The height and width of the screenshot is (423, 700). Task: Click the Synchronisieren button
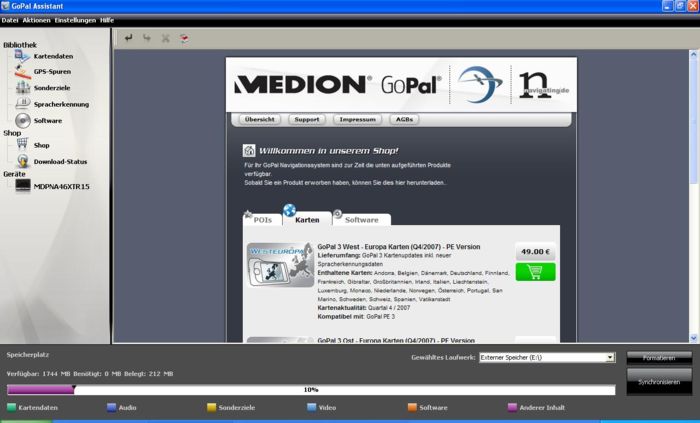pyautogui.click(x=659, y=382)
